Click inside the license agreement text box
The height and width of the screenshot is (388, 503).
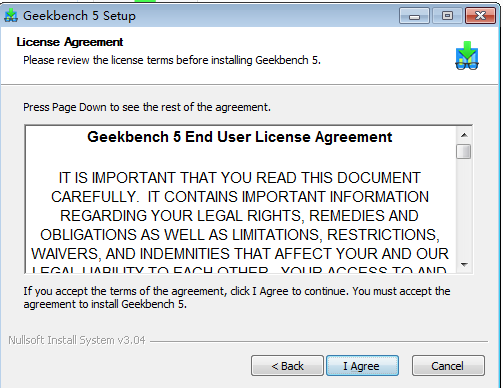tap(241, 199)
